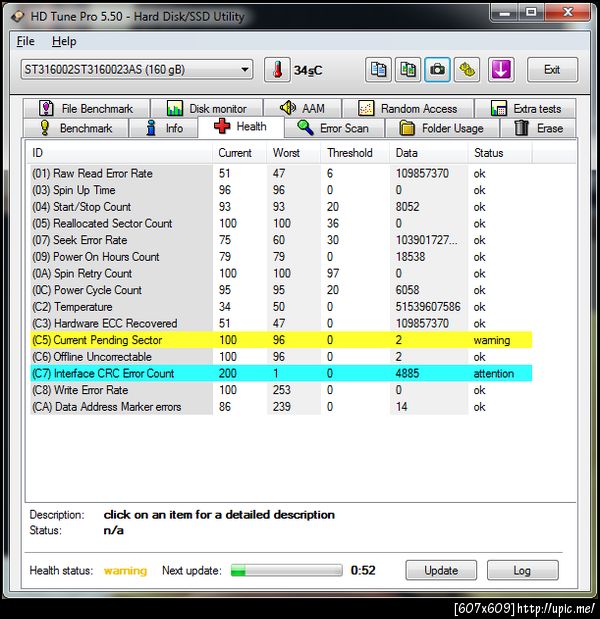Select the (C7) Interface CRC Error Count row
The height and width of the screenshot is (619, 600).
[x=281, y=373]
